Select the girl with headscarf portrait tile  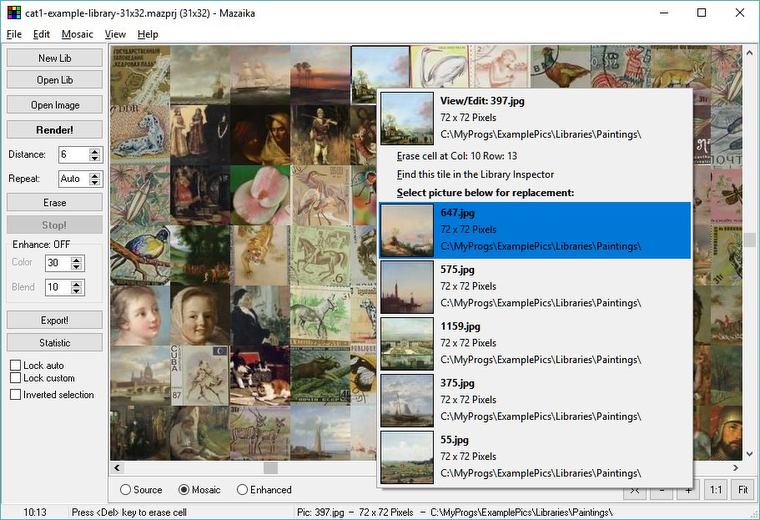pyautogui.click(x=200, y=315)
